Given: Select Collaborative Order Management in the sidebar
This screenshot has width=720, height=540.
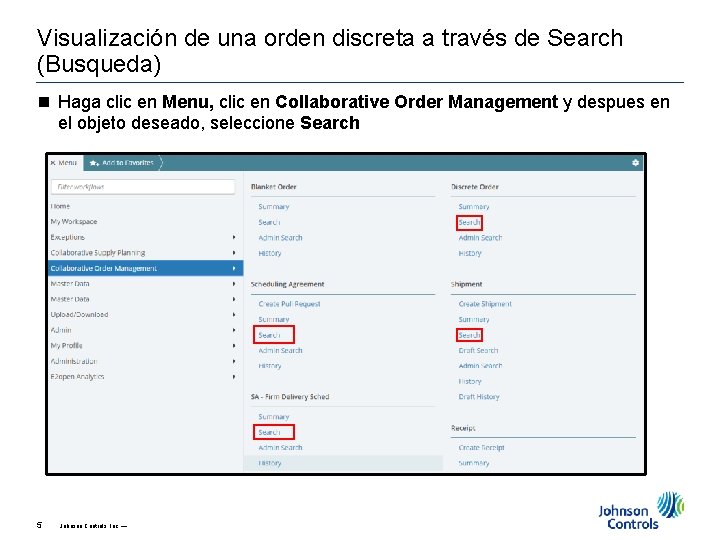Looking at the screenshot, I should [146, 268].
